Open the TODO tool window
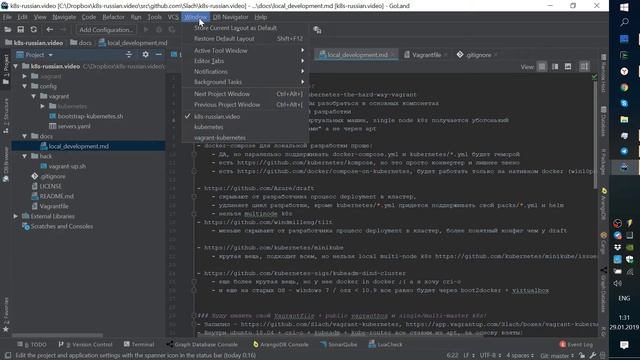This screenshot has height=360, width=640. tap(32, 344)
